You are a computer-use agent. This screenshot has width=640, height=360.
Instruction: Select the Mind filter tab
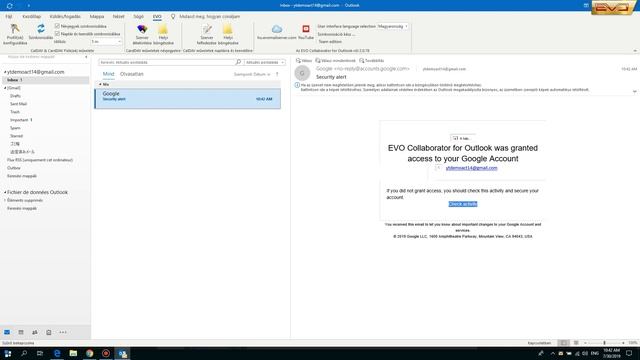tap(108, 74)
